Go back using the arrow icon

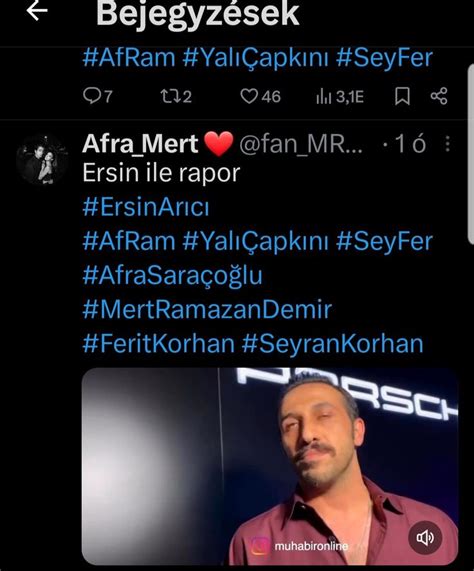[x=37, y=10]
